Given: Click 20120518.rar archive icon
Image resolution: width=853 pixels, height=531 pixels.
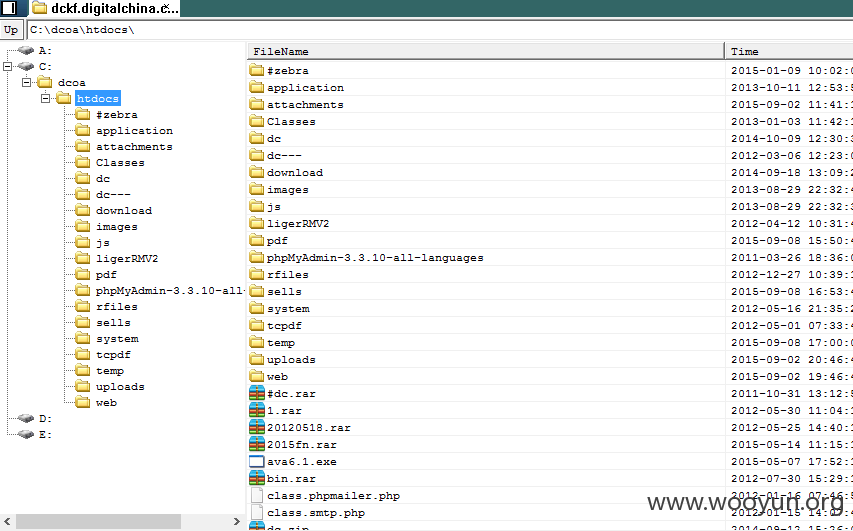Looking at the screenshot, I should click(x=256, y=427).
